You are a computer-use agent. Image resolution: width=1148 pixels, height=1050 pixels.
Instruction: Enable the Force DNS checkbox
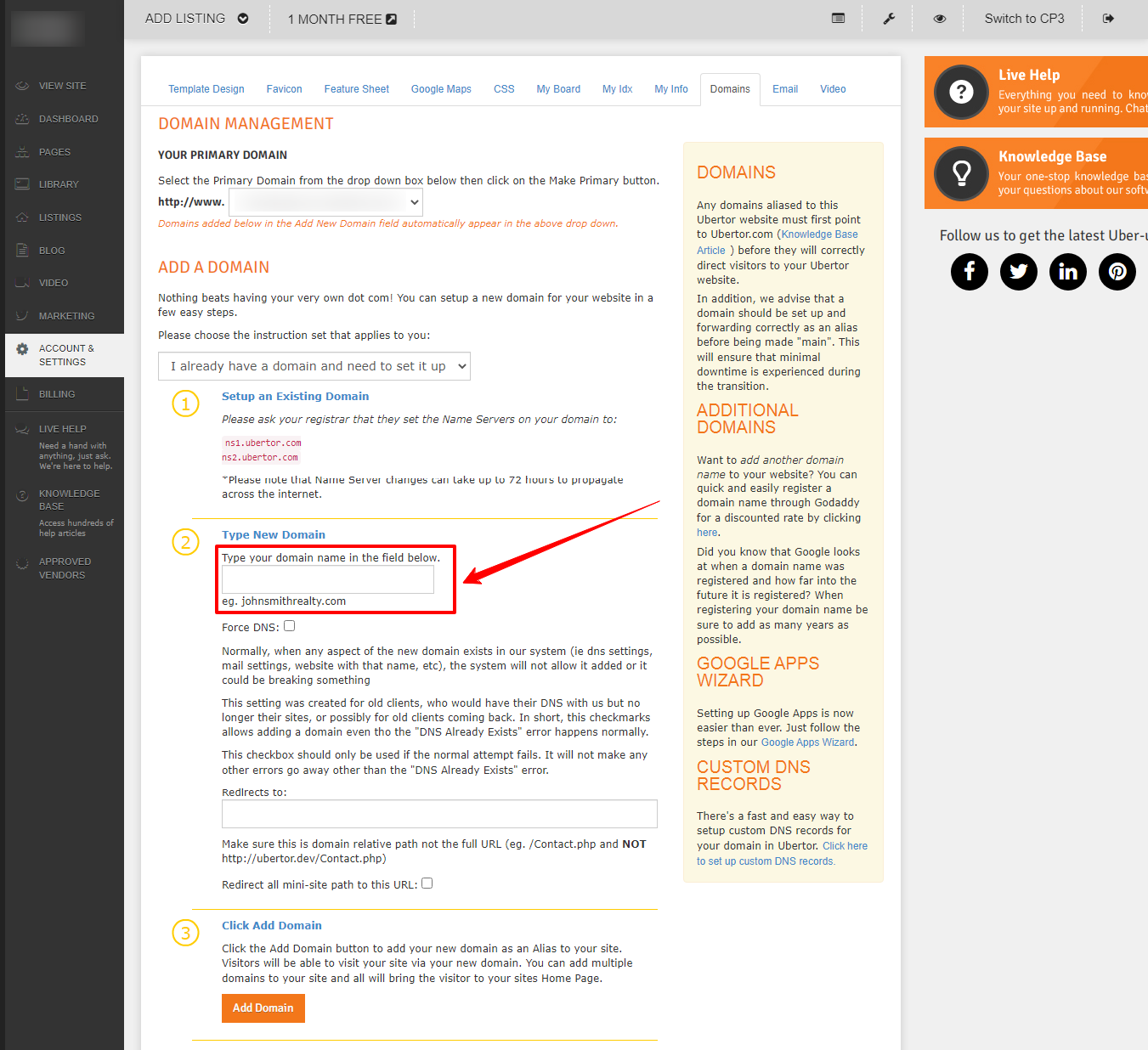click(x=289, y=626)
